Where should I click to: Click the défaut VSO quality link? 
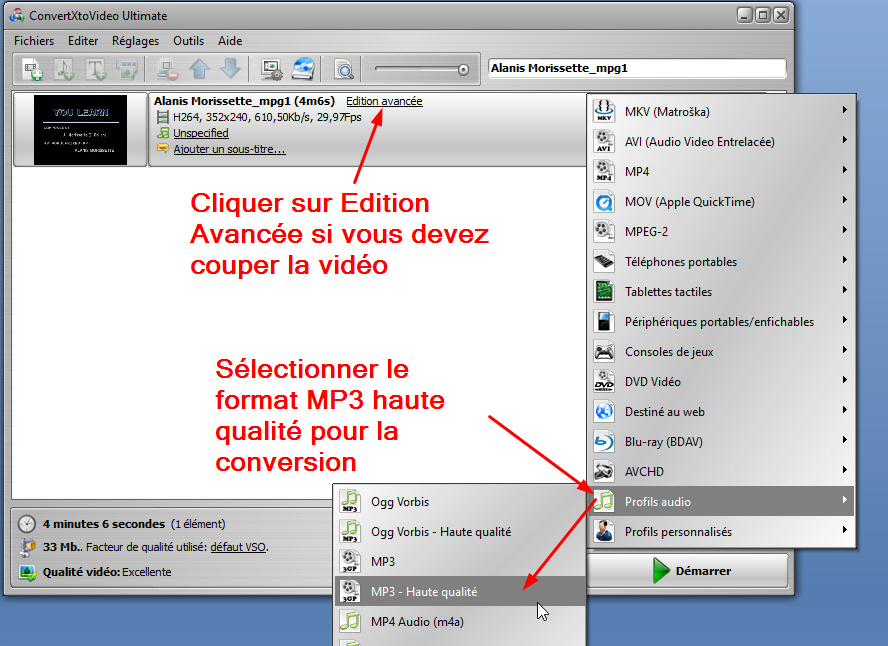pyautogui.click(x=238, y=547)
